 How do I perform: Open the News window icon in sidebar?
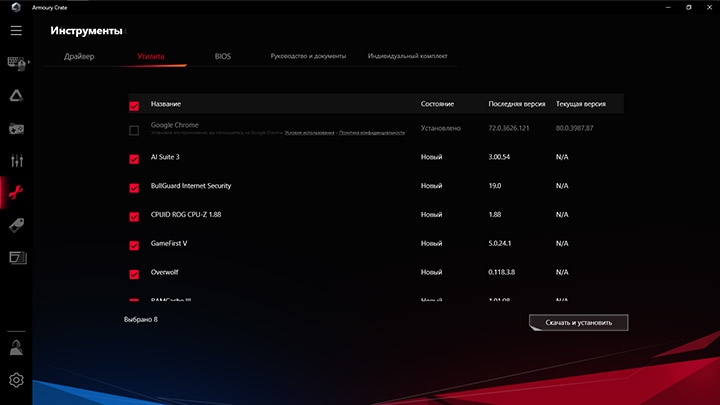coord(17,258)
